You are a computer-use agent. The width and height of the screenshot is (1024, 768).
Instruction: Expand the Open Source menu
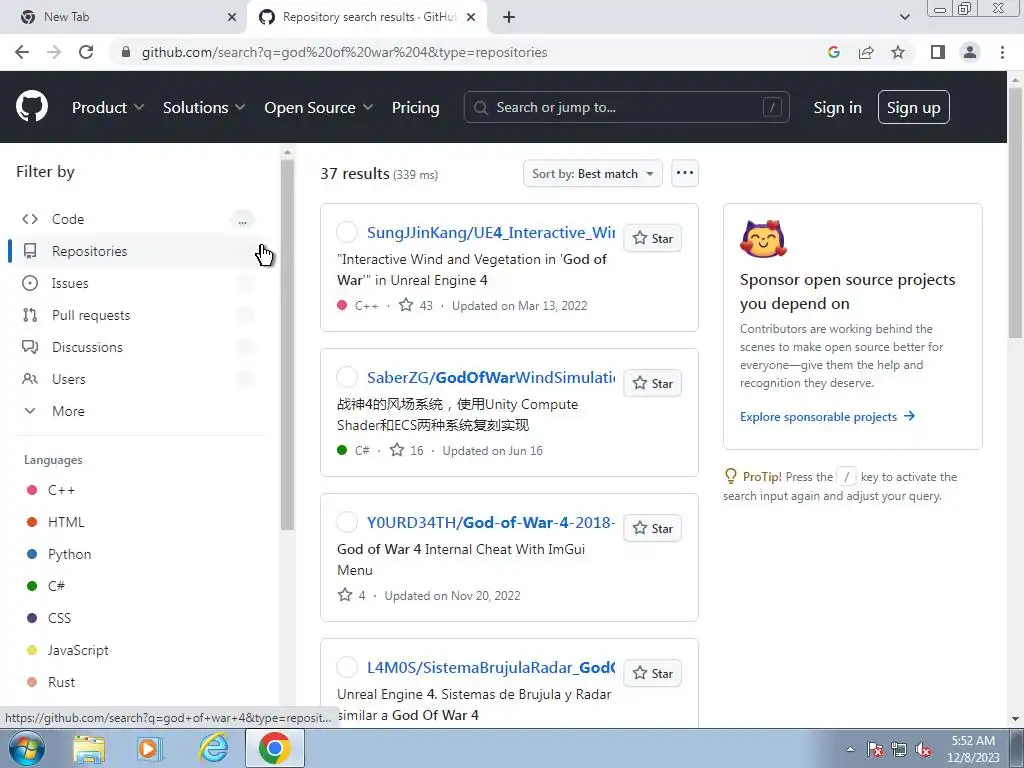point(319,107)
